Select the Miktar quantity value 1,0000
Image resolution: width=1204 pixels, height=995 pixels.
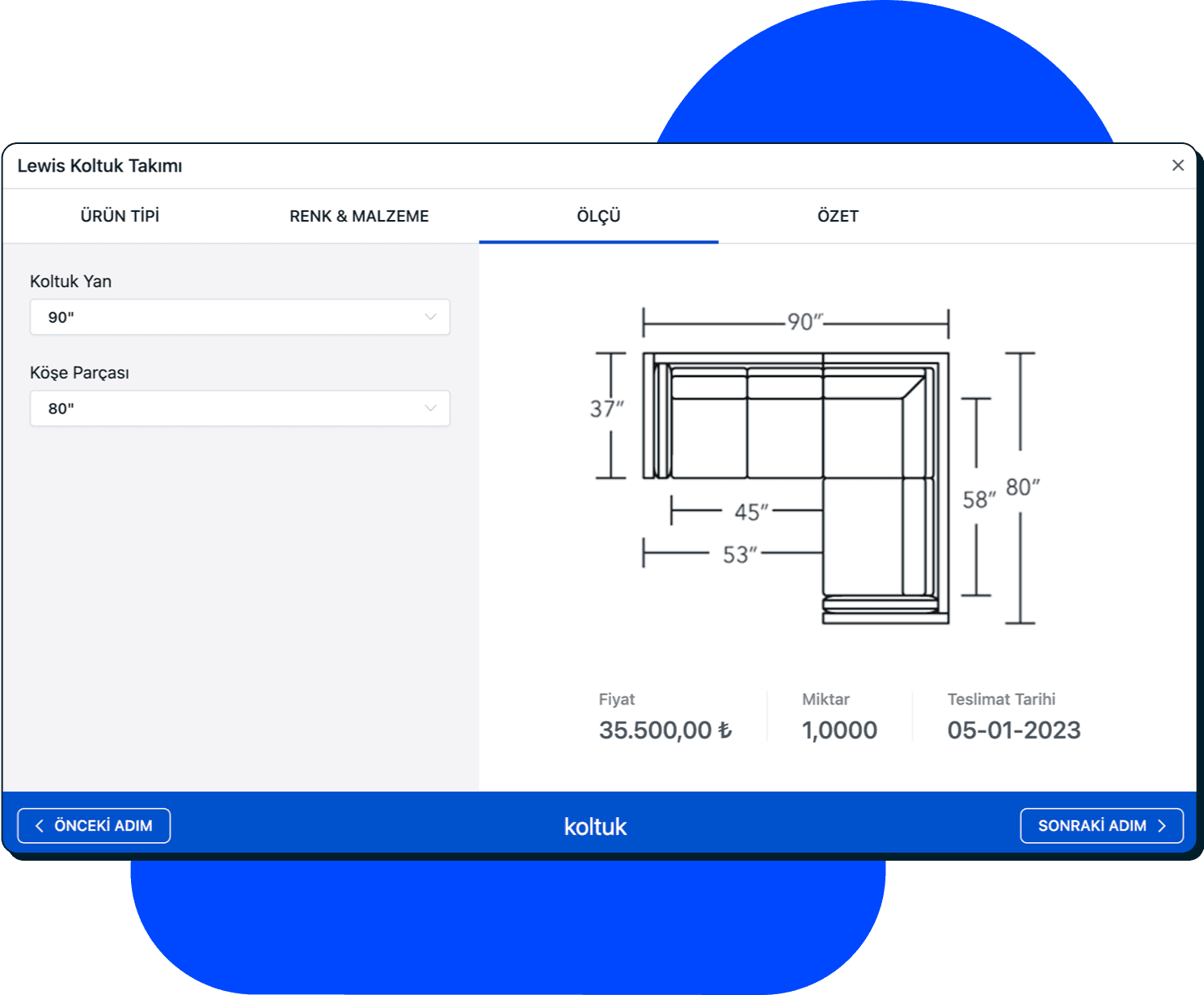839,730
